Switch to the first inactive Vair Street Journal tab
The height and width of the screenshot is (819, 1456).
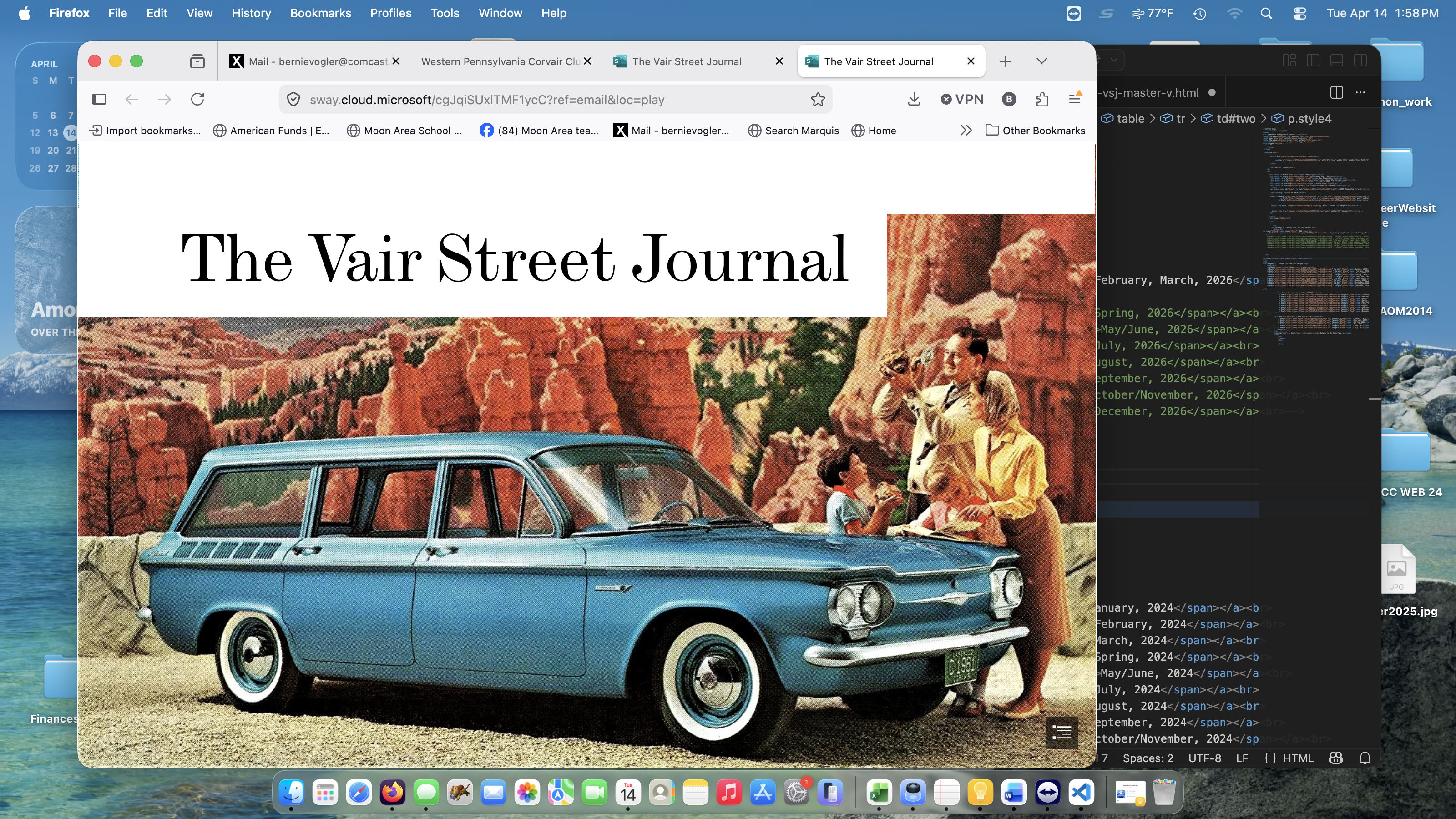click(687, 61)
